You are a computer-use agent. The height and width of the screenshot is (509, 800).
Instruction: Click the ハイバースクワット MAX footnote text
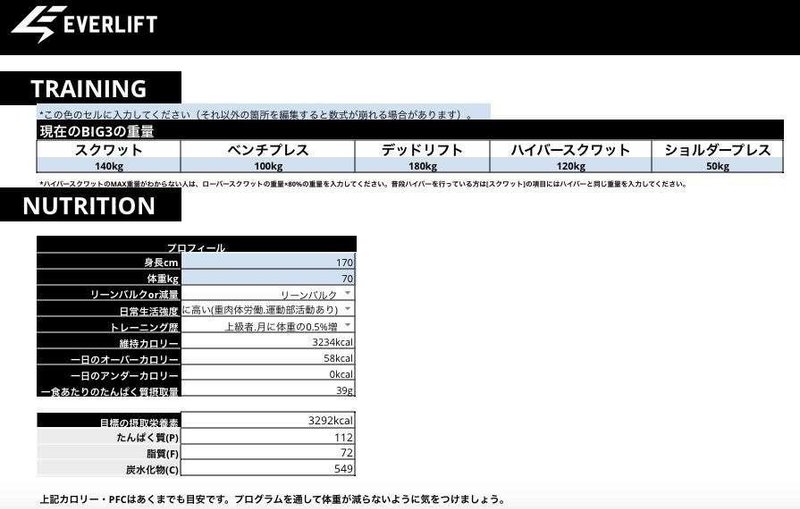(x=363, y=184)
